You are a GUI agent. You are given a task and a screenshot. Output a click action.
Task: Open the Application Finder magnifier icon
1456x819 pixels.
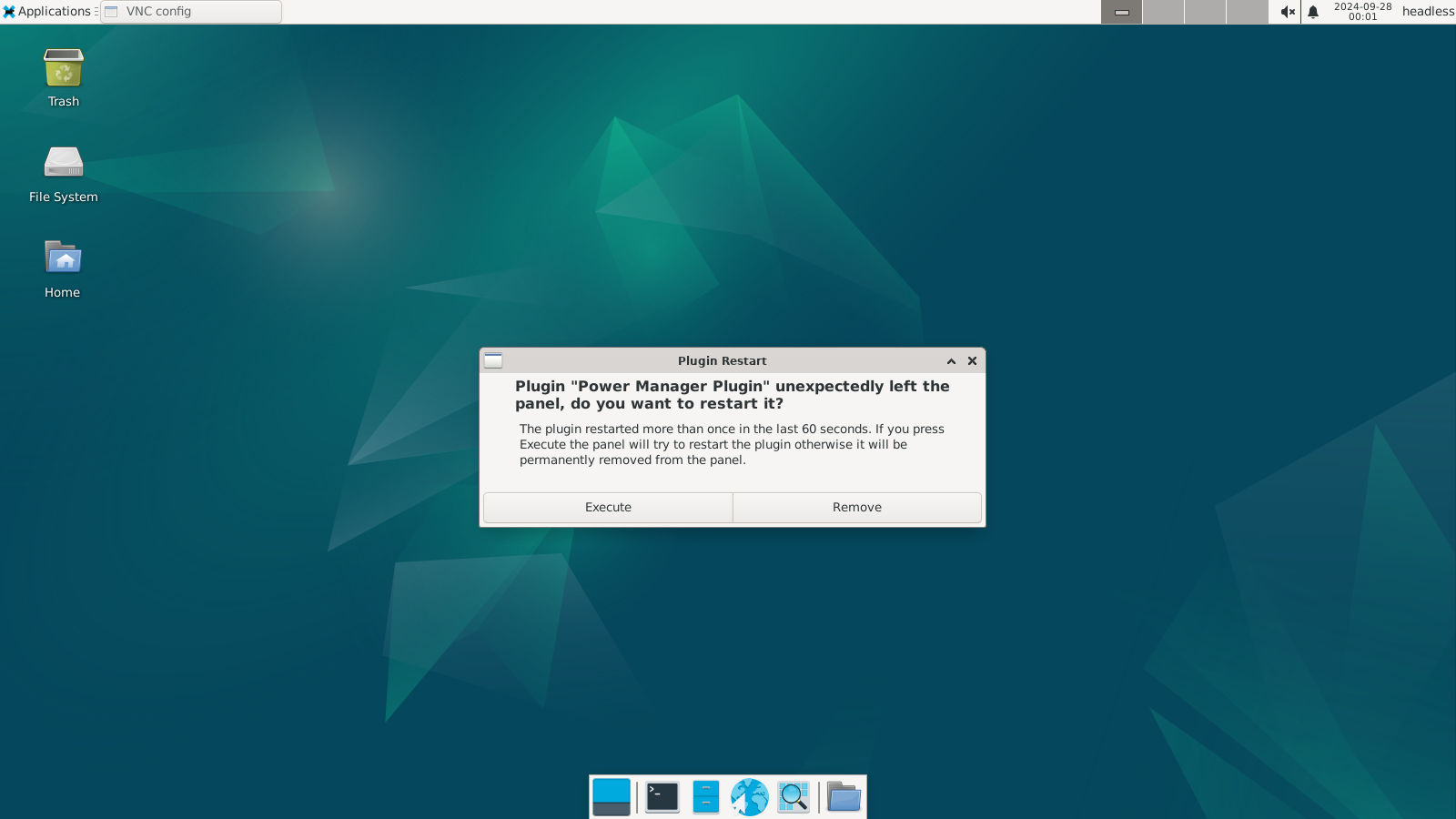794,797
